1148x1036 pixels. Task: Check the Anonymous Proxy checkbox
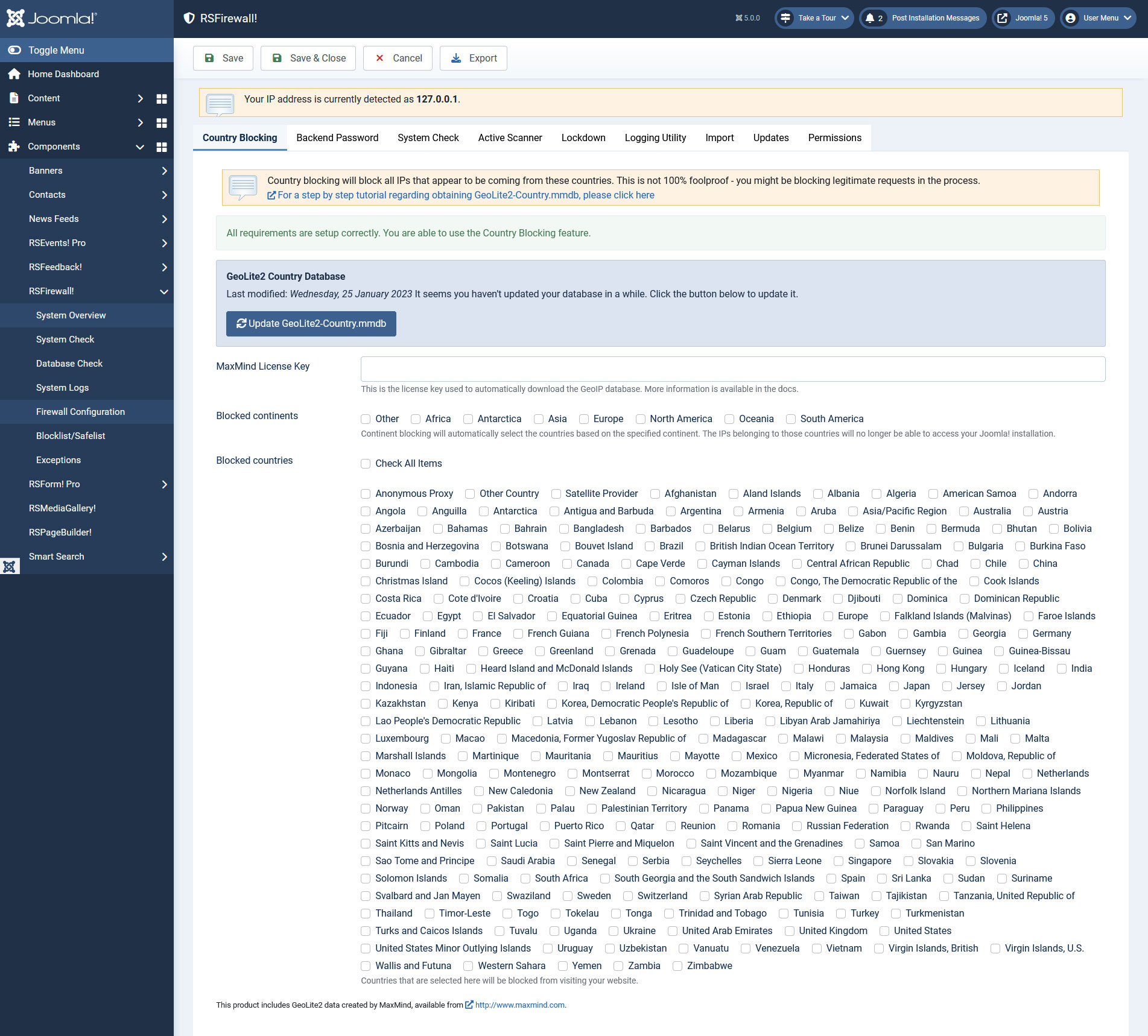coord(366,494)
